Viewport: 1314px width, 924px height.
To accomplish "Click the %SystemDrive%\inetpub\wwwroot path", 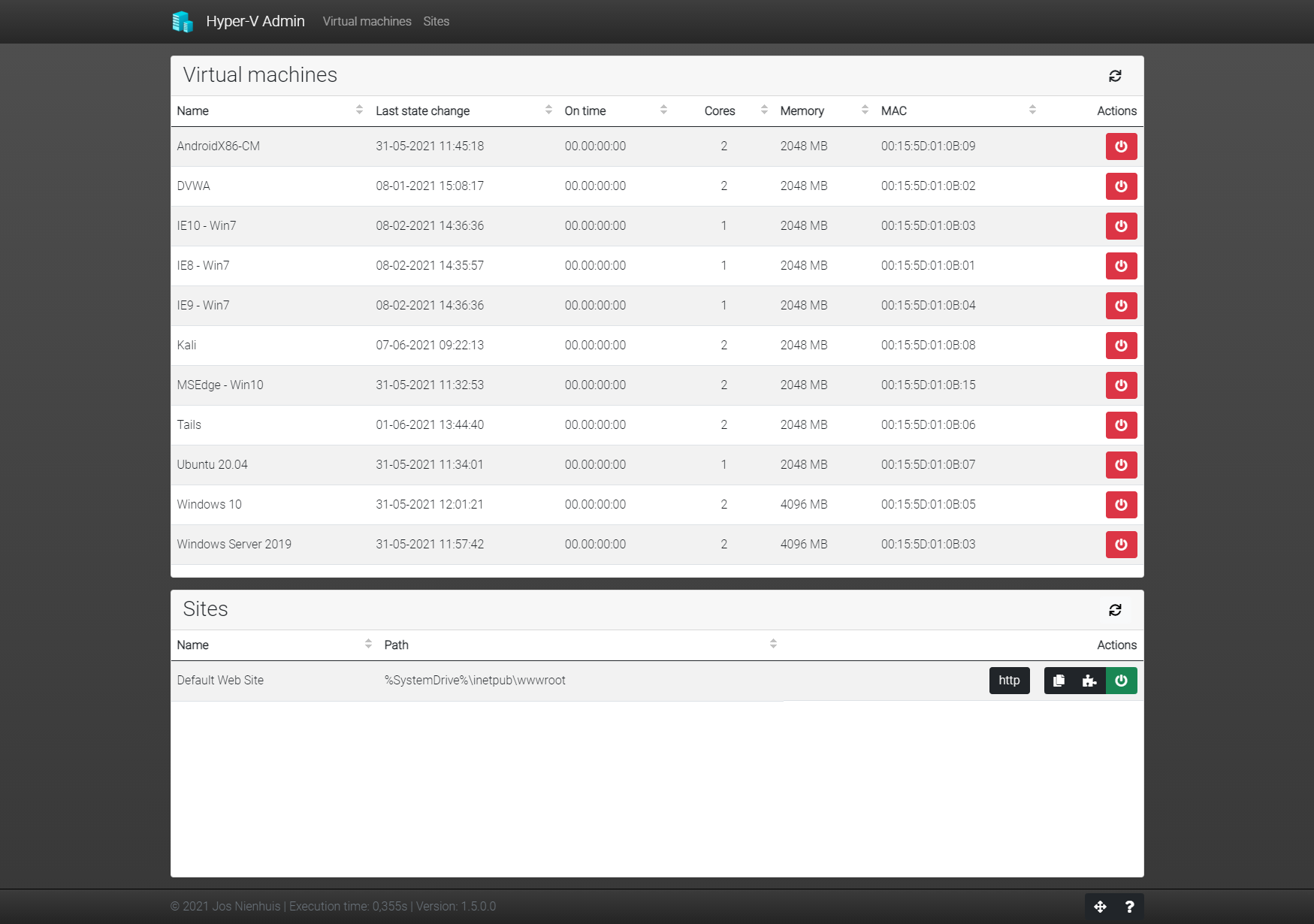I will [475, 681].
